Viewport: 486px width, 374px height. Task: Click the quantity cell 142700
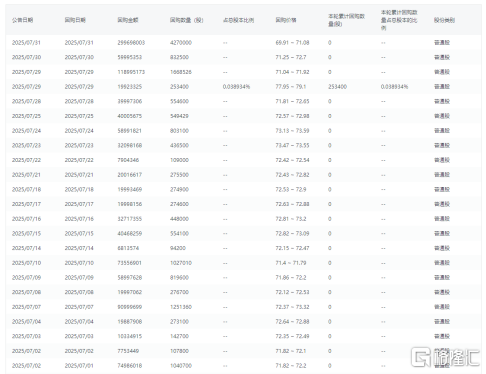click(x=179, y=336)
